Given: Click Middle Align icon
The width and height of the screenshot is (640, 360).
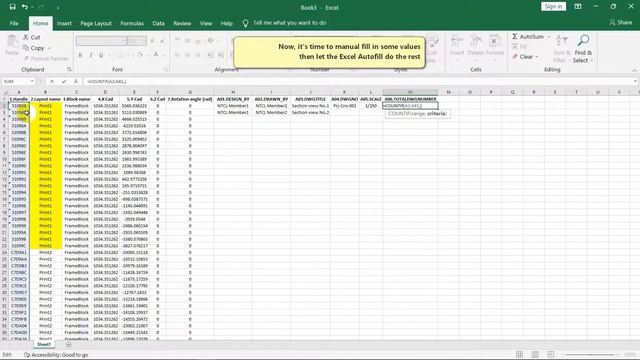Looking at the screenshot, I should pos(188,41).
